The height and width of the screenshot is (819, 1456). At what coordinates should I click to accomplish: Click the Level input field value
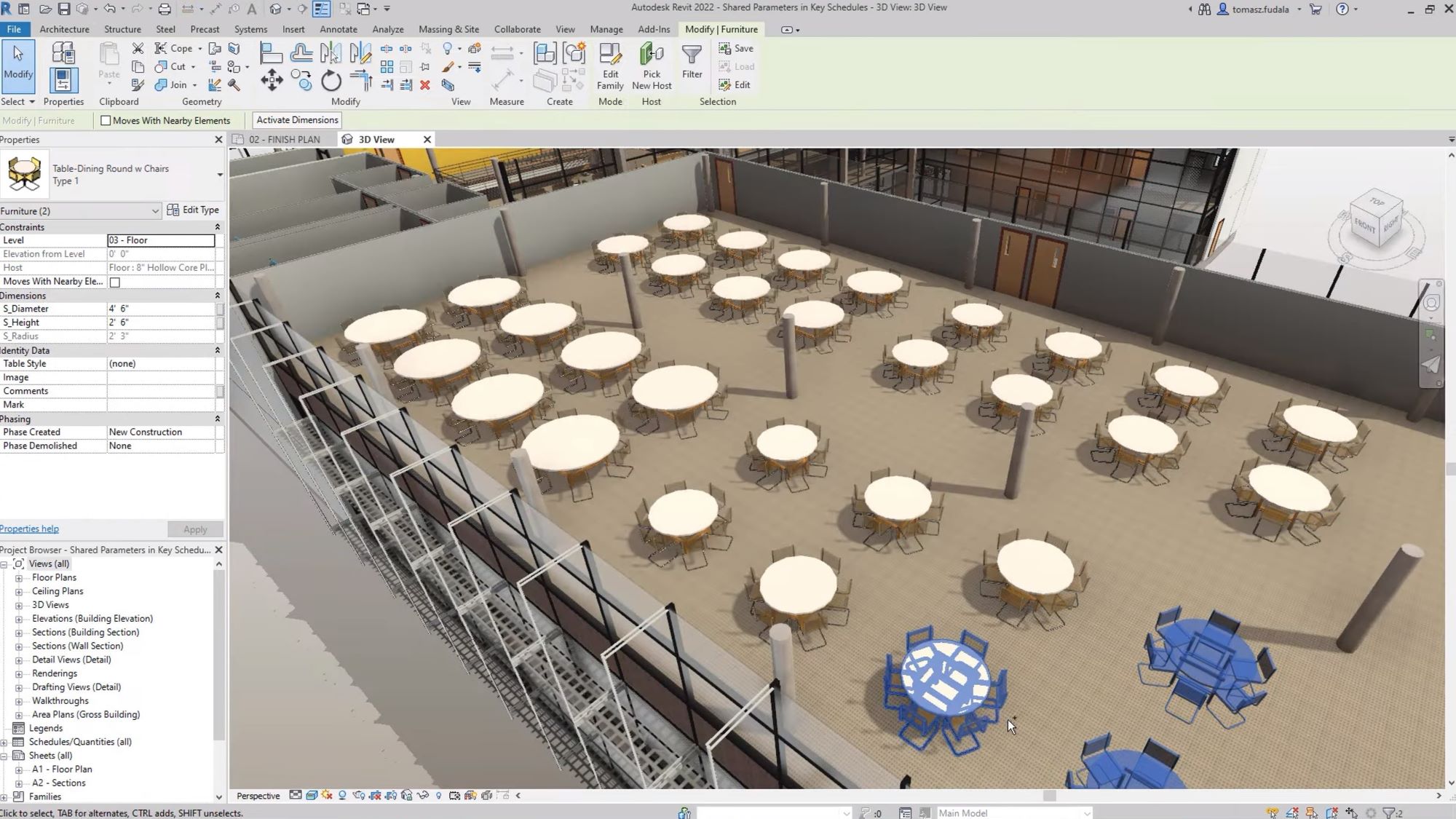pyautogui.click(x=159, y=240)
